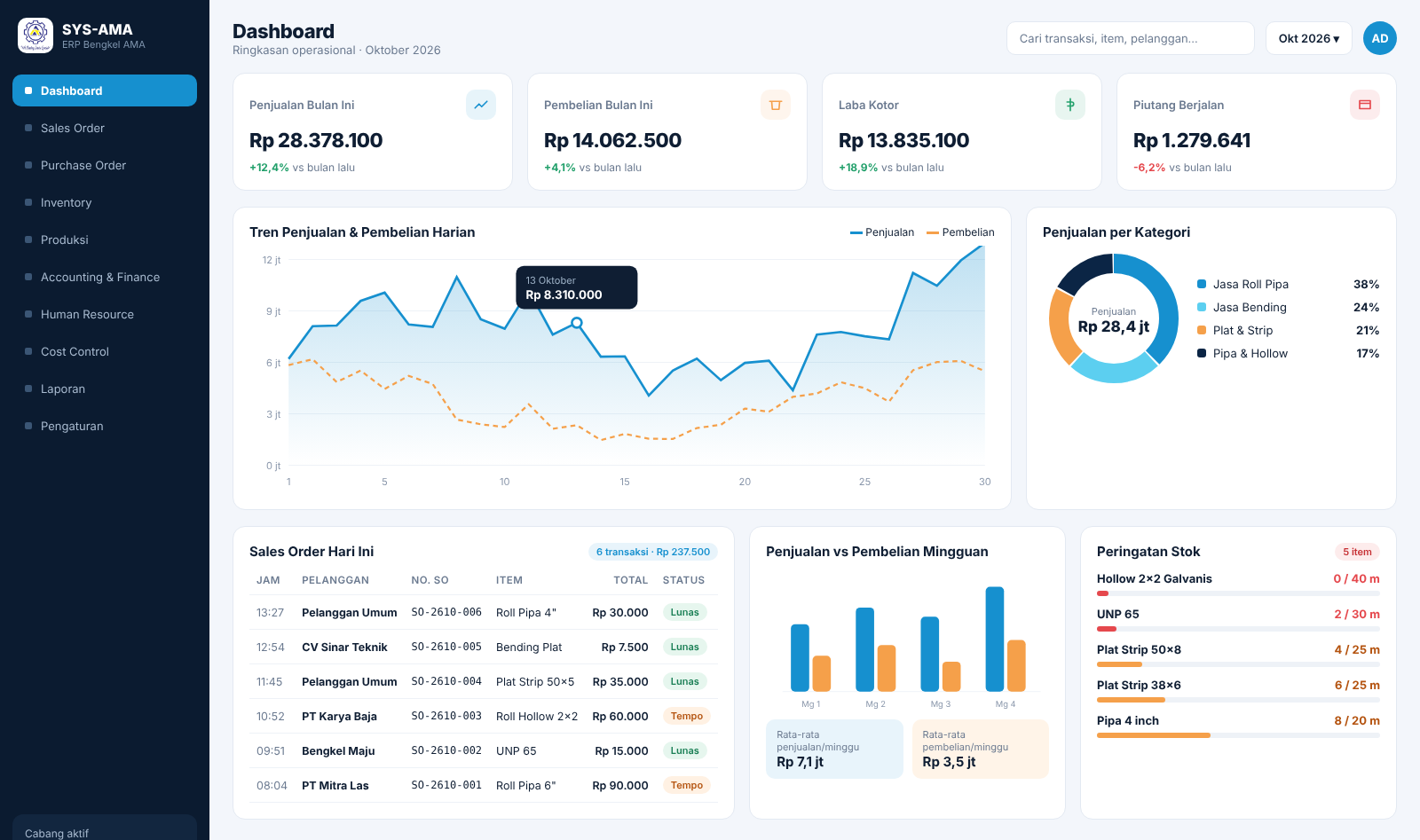Click the Rata-rata pembelian/minggu box
Screen dimensions: 1420x840
tap(981, 749)
